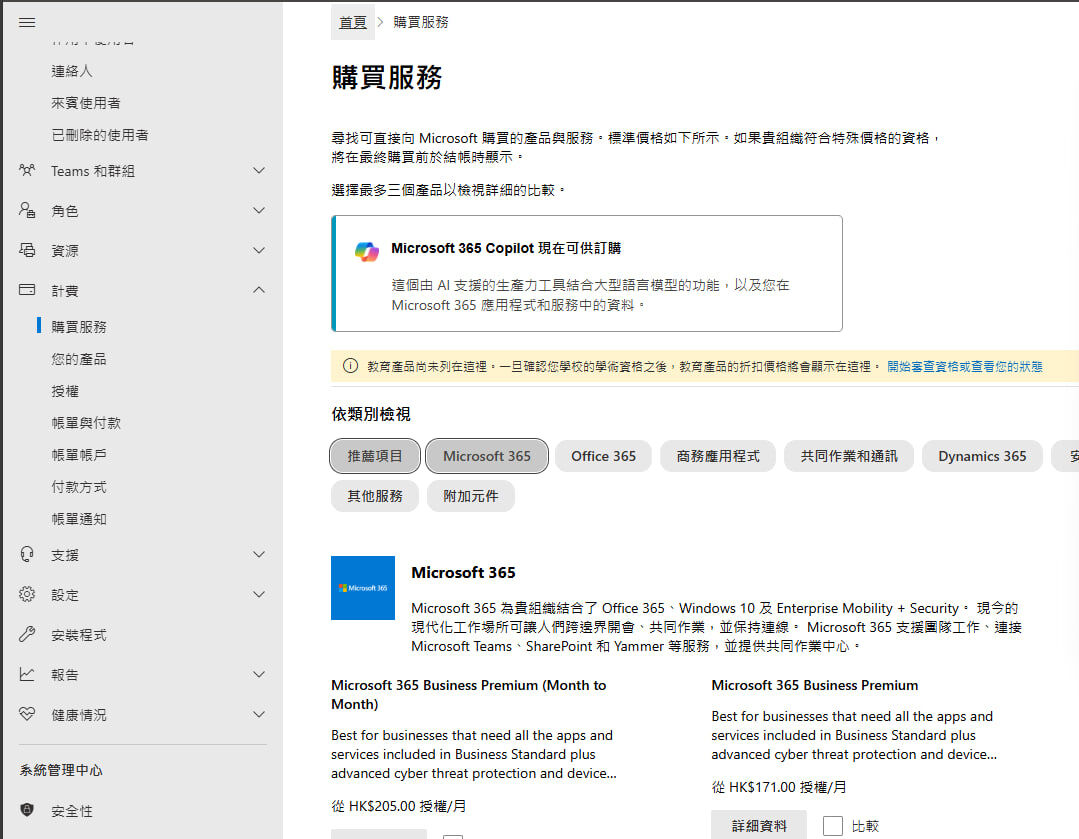This screenshot has width=1079, height=839.
Task: Open 開始審查資格或查看您的狀態 link
Action: 964,366
